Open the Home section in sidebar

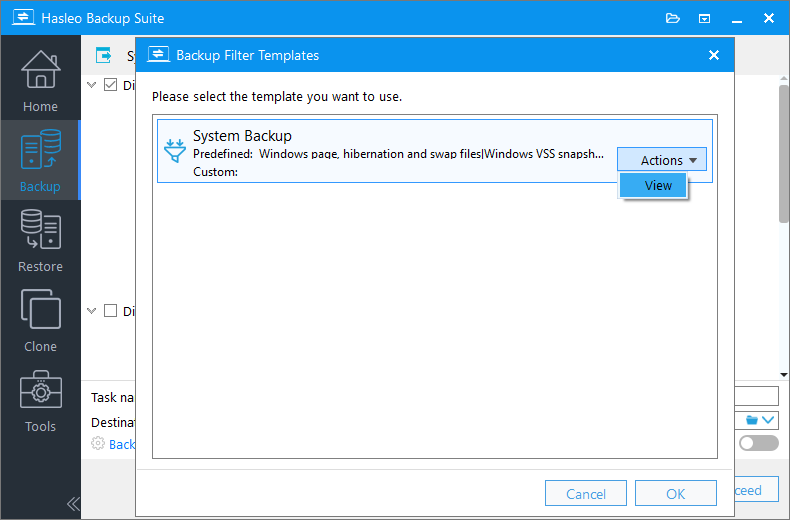(x=40, y=80)
